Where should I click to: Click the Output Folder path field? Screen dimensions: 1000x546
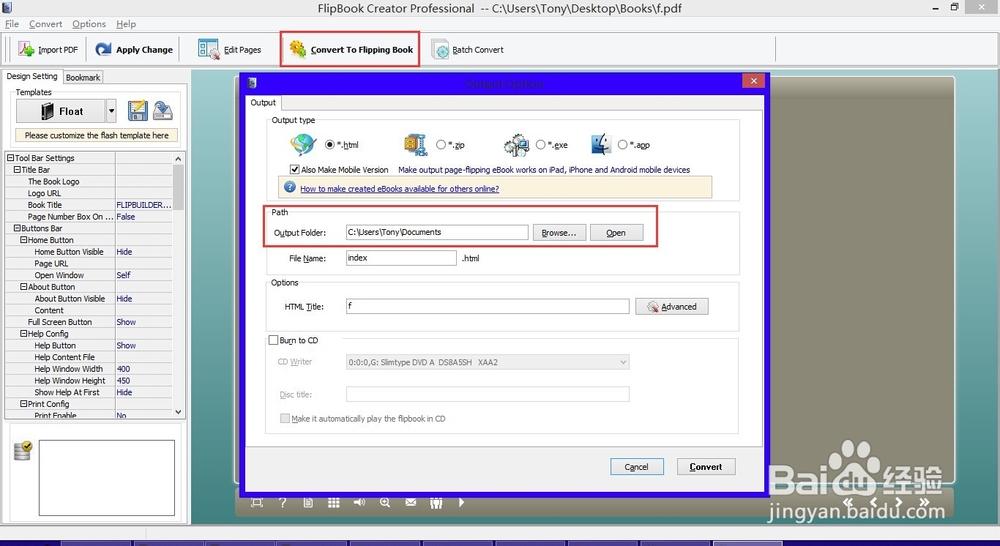pyautogui.click(x=437, y=232)
